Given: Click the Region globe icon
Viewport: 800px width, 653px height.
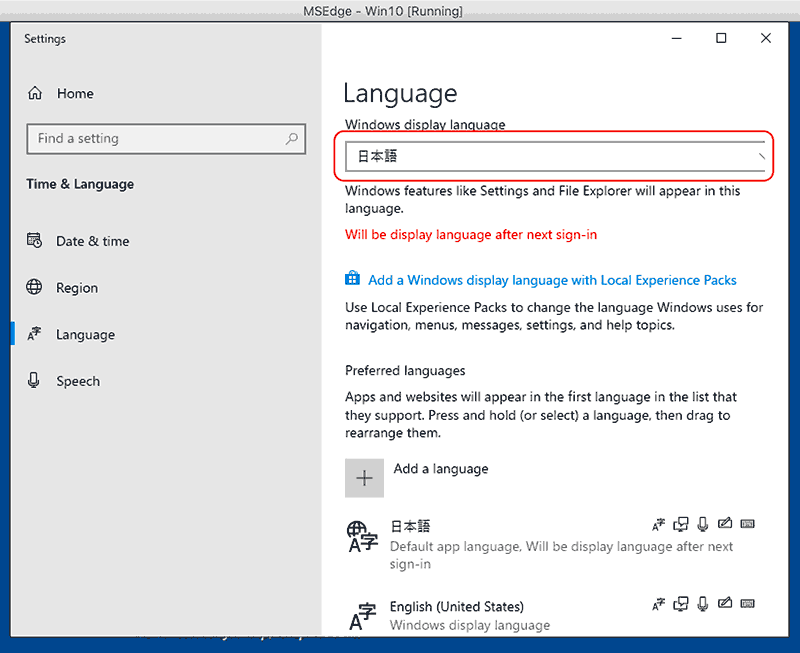Looking at the screenshot, I should [x=35, y=288].
